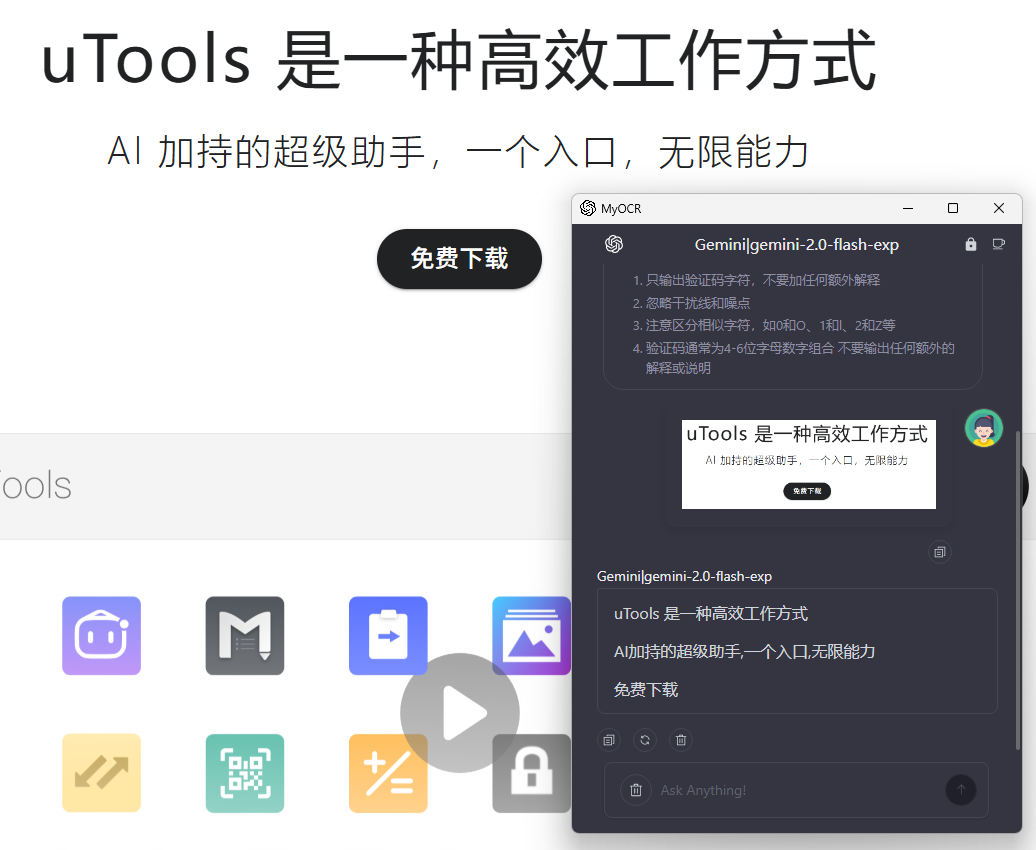Open the Markdown editor plugin icon
Image resolution: width=1036 pixels, height=850 pixels.
(244, 636)
